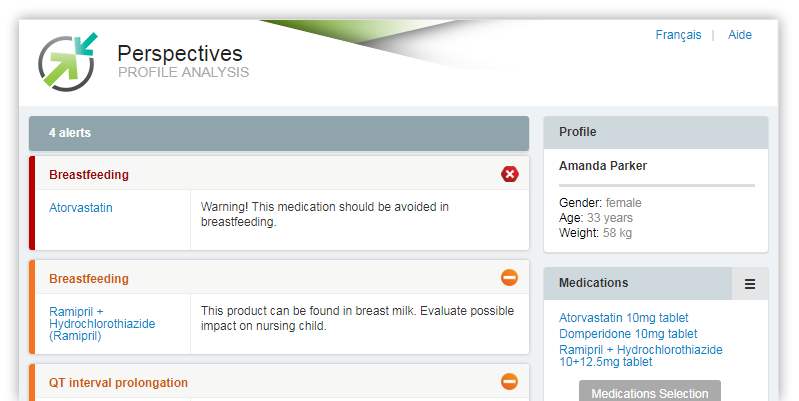Click the Perspectives arrows logo
The image size is (799, 401).
pos(67,62)
